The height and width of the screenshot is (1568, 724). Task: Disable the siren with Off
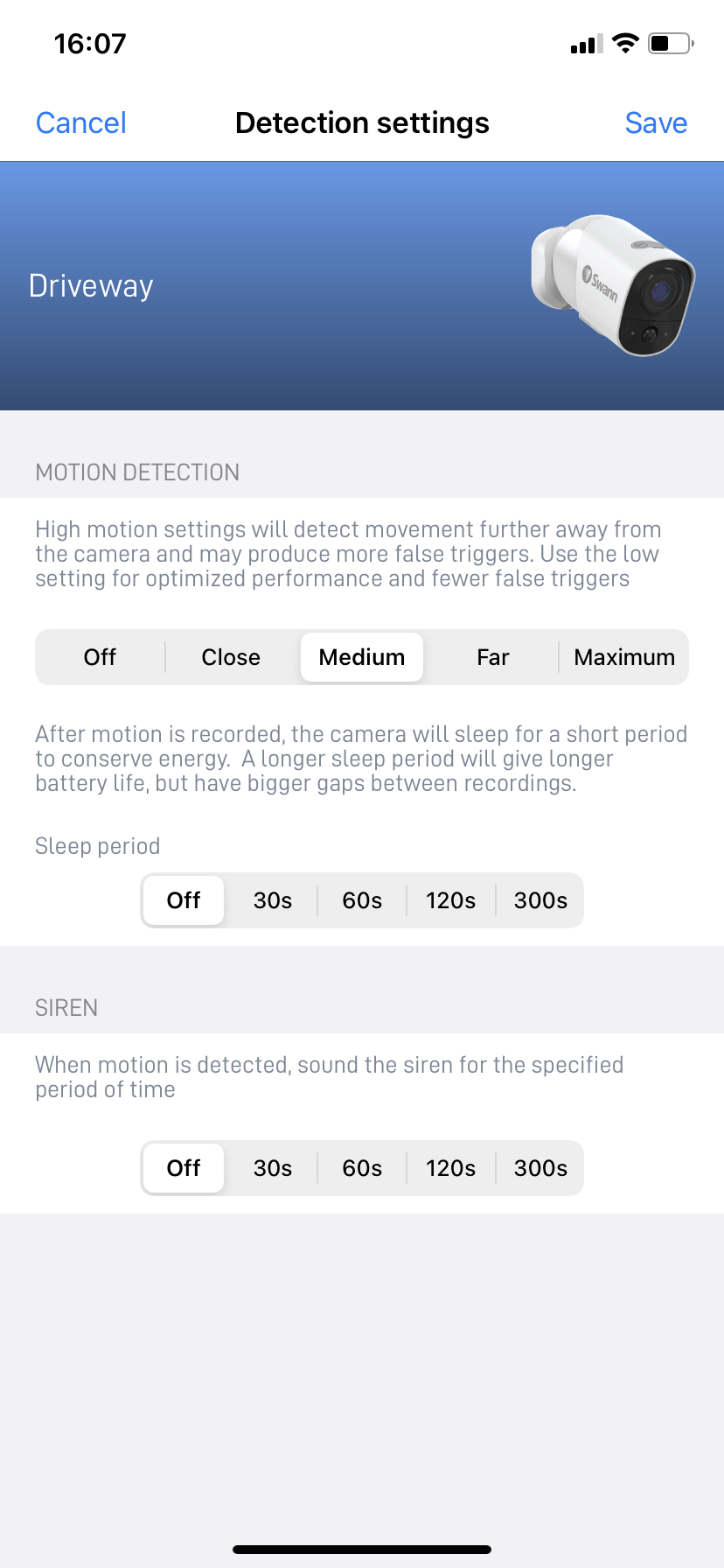click(184, 1168)
